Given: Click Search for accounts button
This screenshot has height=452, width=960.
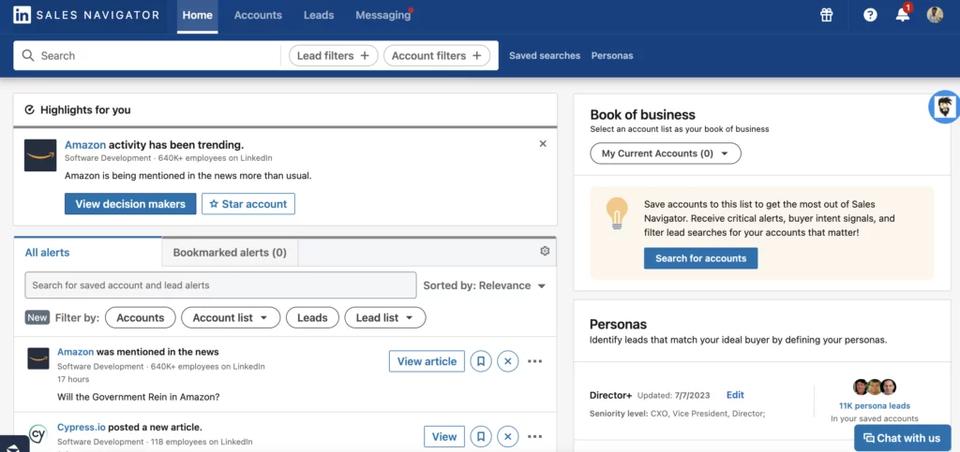Looking at the screenshot, I should click(700, 258).
